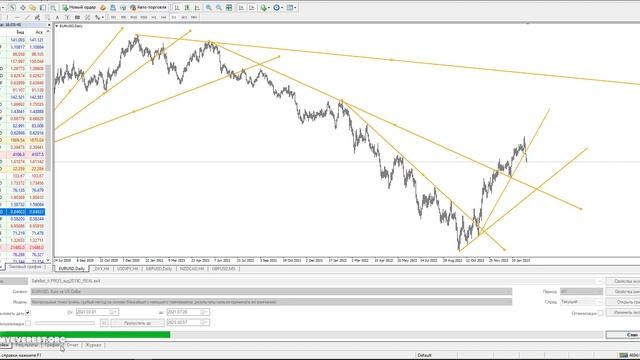Screen dimensions: 640x360
Task: Click the Открыть график button
Action: click(x=623, y=302)
